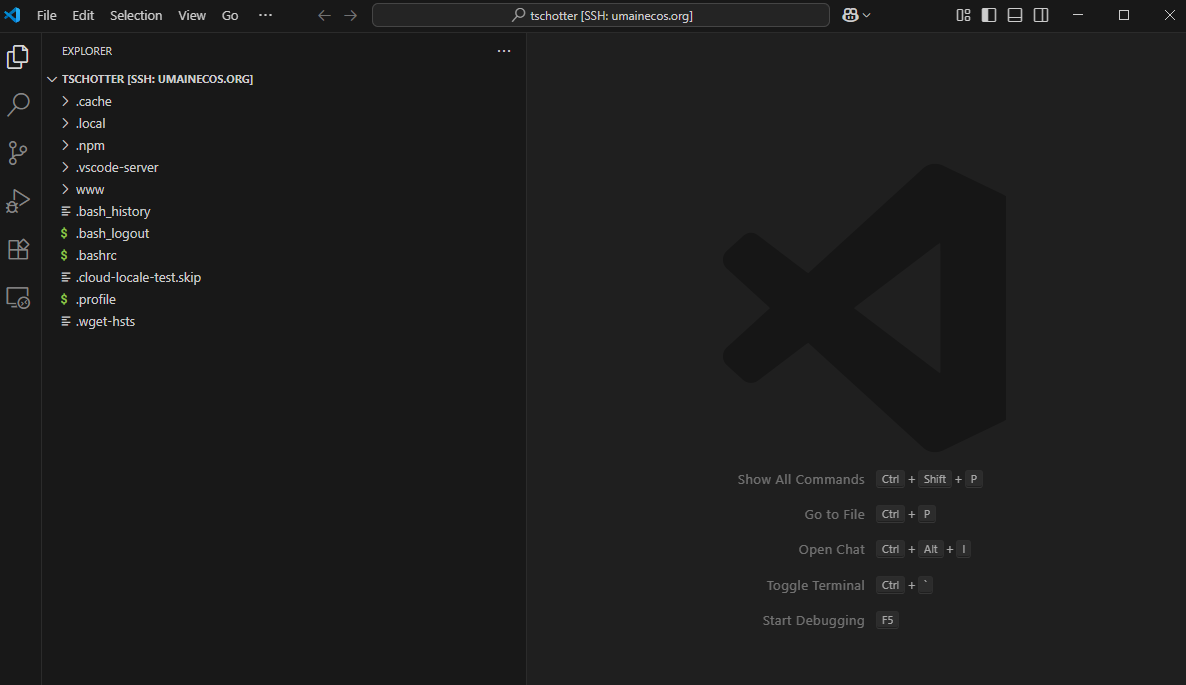Open the Go menu
1186x685 pixels.
pyautogui.click(x=230, y=15)
